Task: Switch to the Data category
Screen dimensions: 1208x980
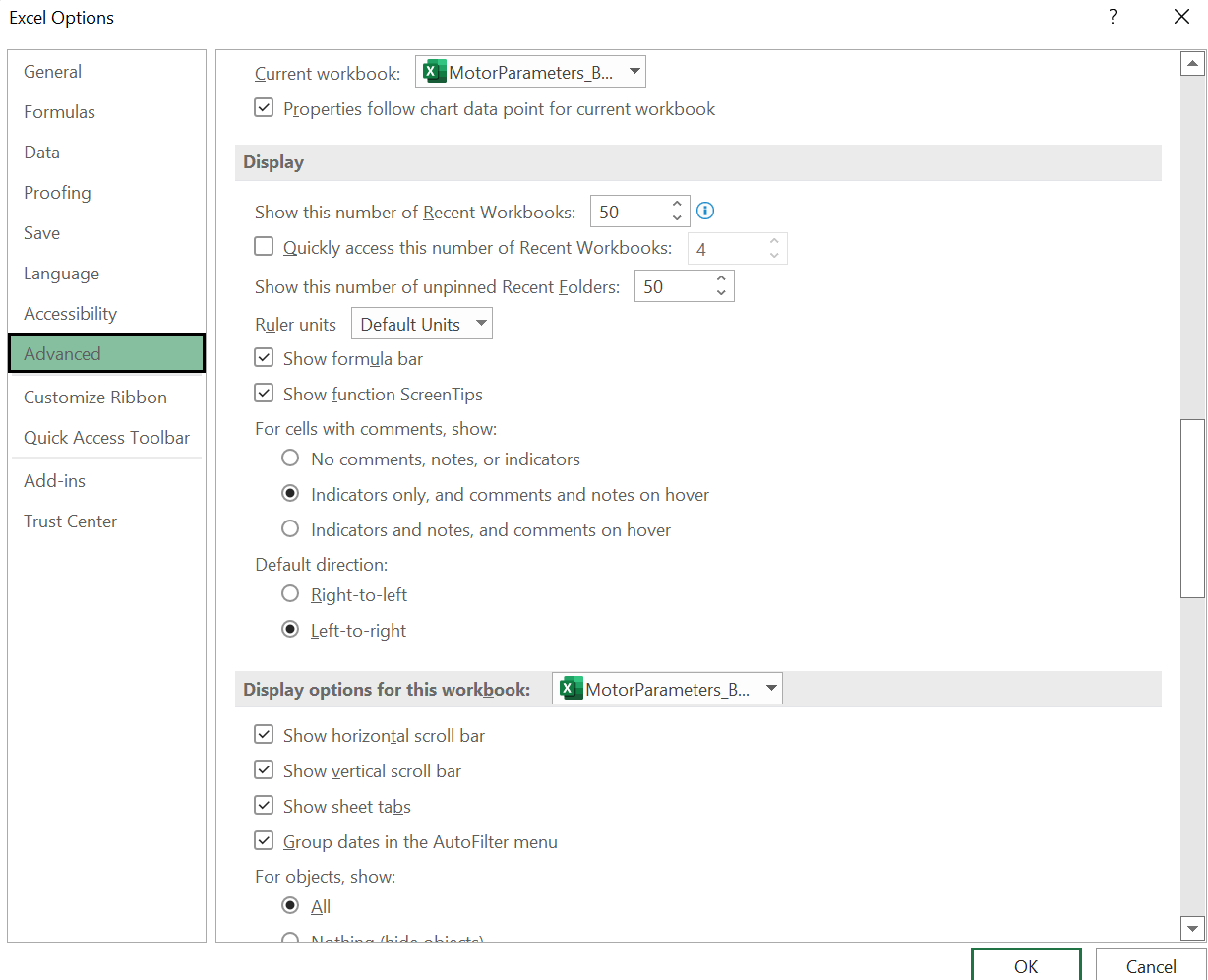Action: point(106,153)
